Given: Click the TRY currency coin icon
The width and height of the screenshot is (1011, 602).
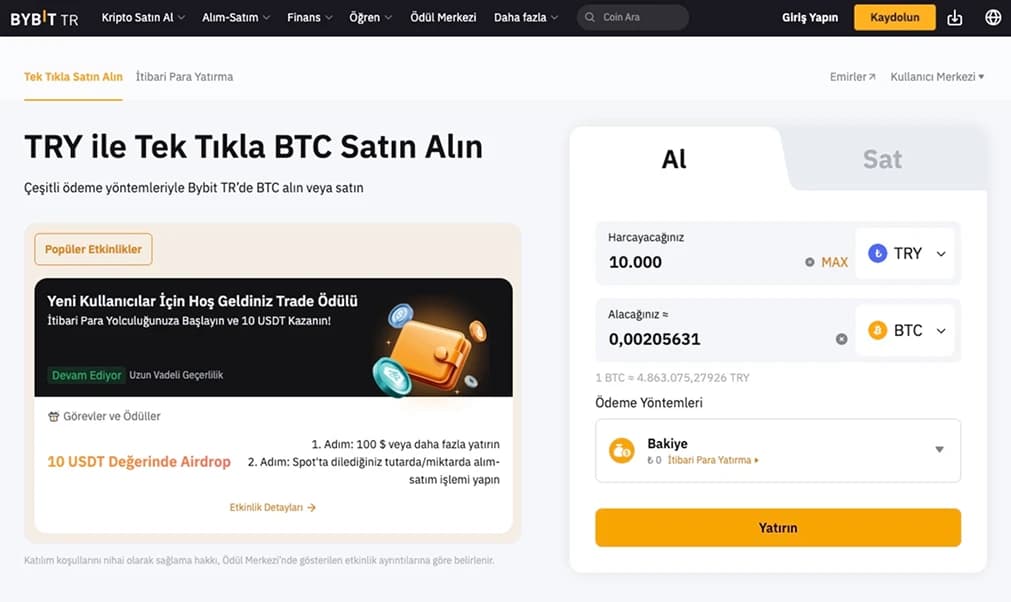Looking at the screenshot, I should click(877, 253).
